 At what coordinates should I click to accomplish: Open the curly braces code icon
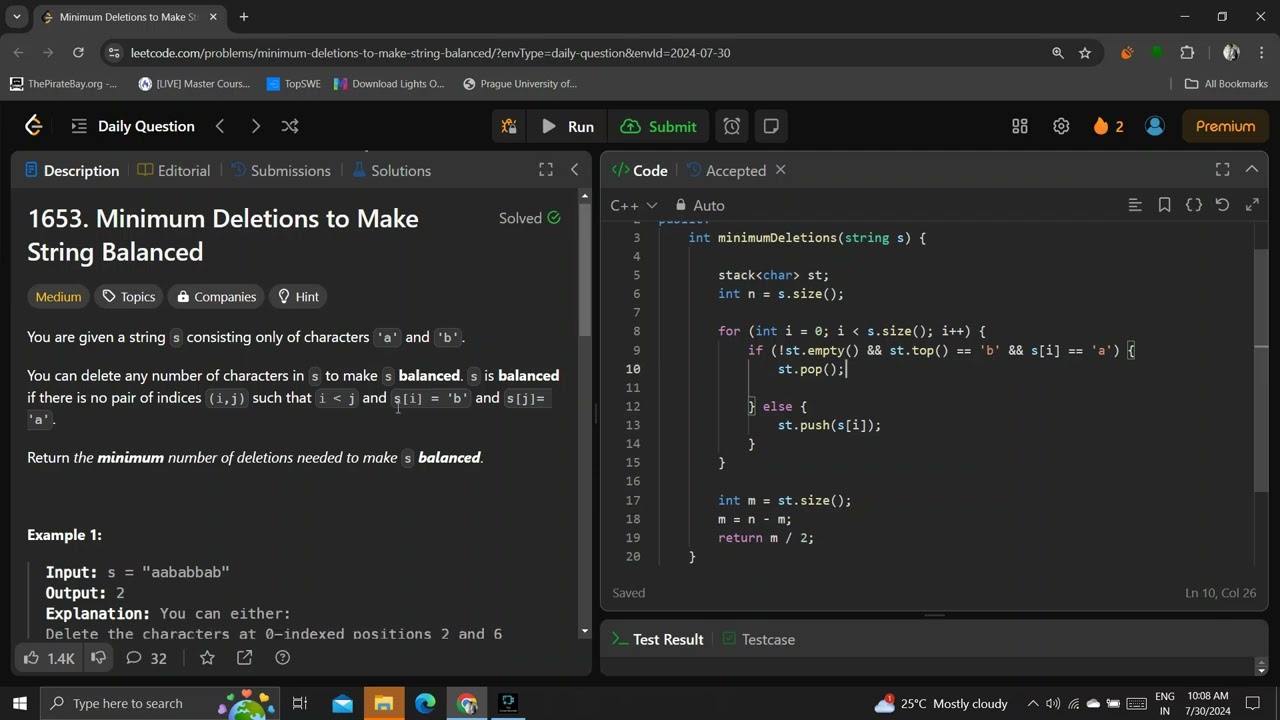point(1193,205)
